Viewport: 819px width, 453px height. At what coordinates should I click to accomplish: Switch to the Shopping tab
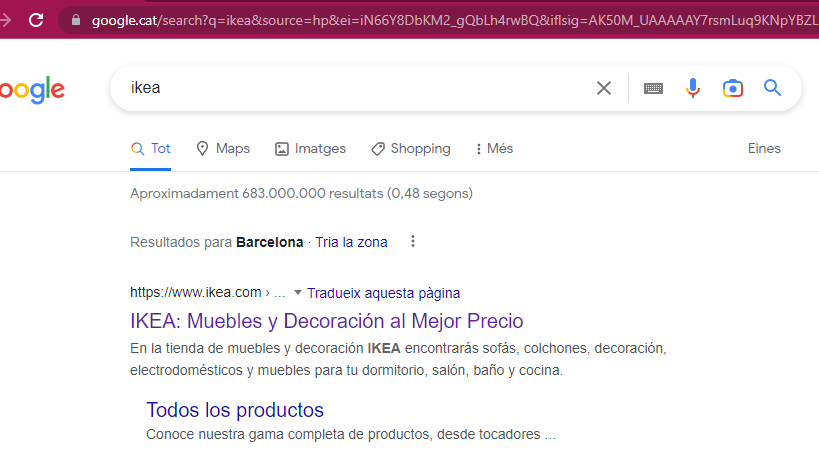[x=411, y=149]
